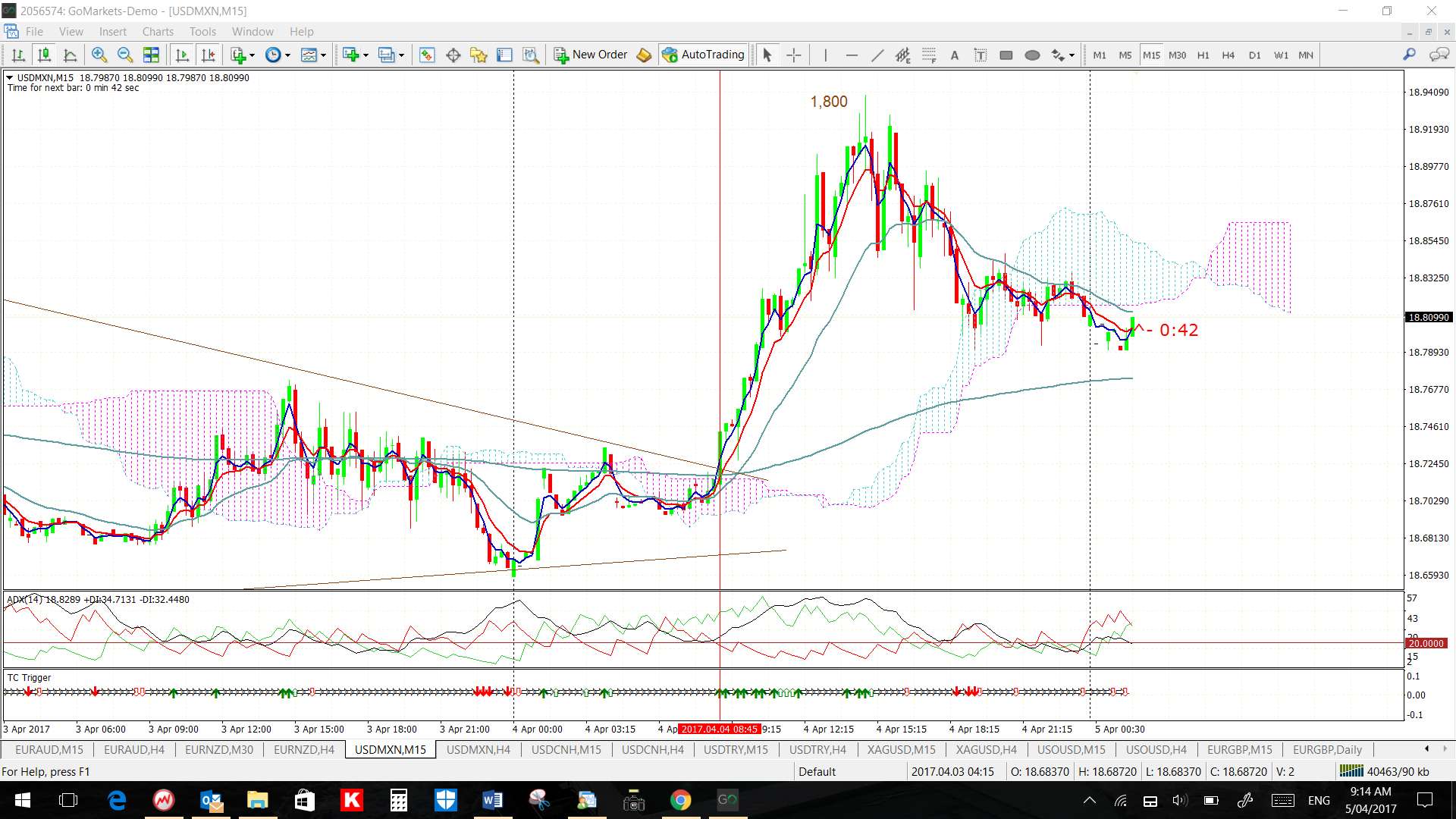Switch to MN timeframe
Screen dimensions: 1456x819
click(x=1306, y=55)
